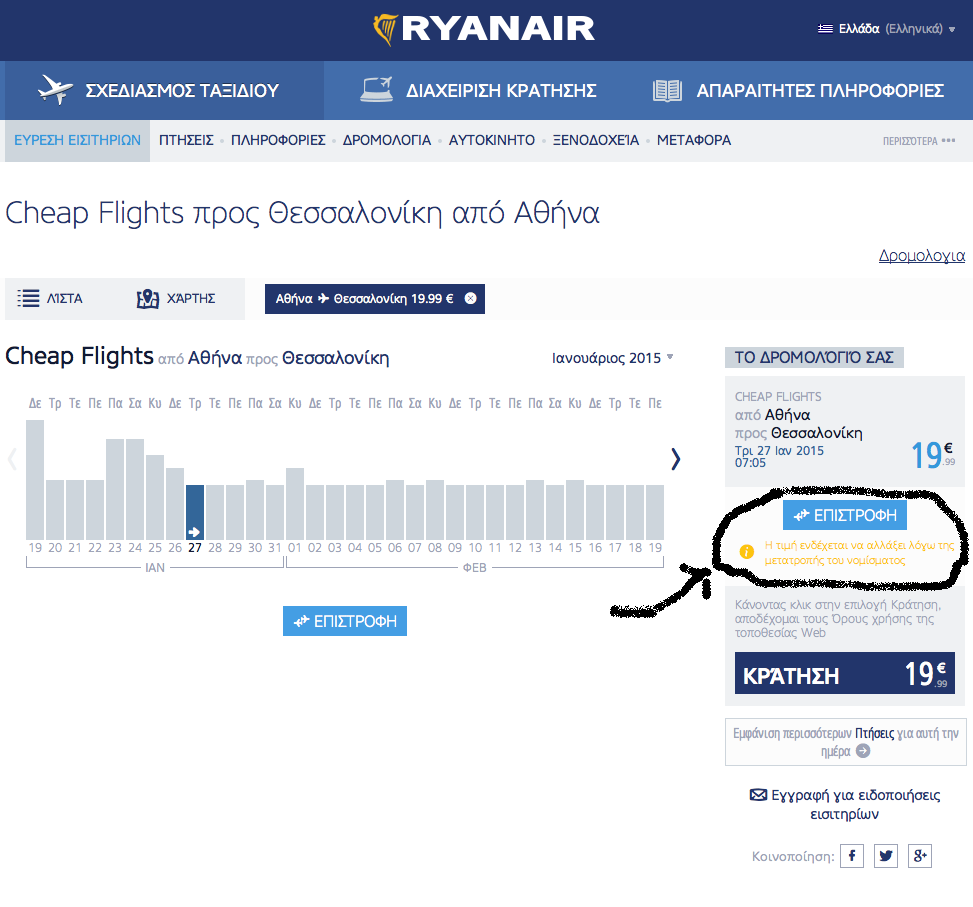Select the fare bar for 01 ΦΕΒ
The height and width of the screenshot is (907, 973).
pos(295,504)
